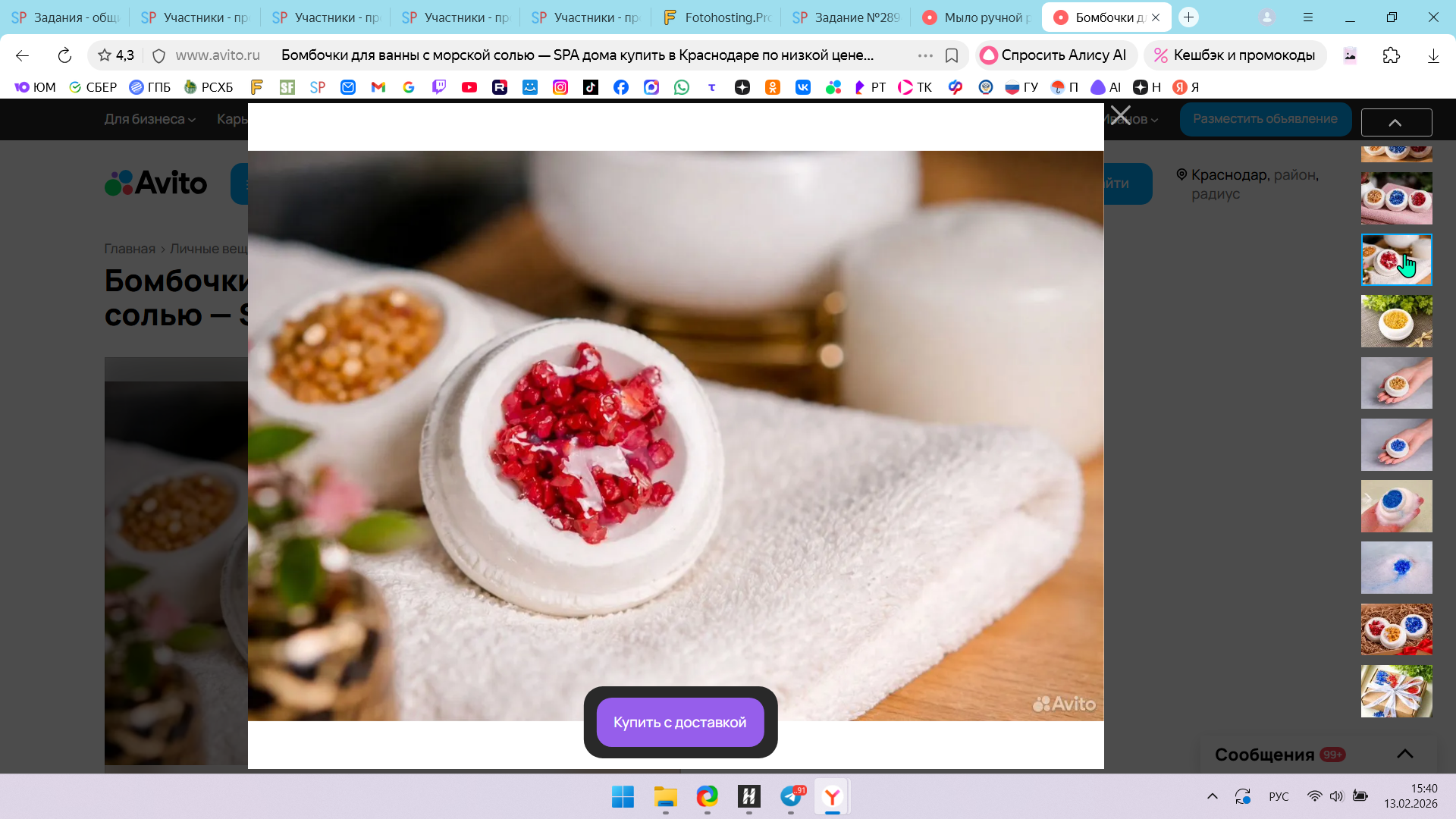The width and height of the screenshot is (1456, 819).
Task: Open the downloads arrow icon
Action: pos(1432,55)
